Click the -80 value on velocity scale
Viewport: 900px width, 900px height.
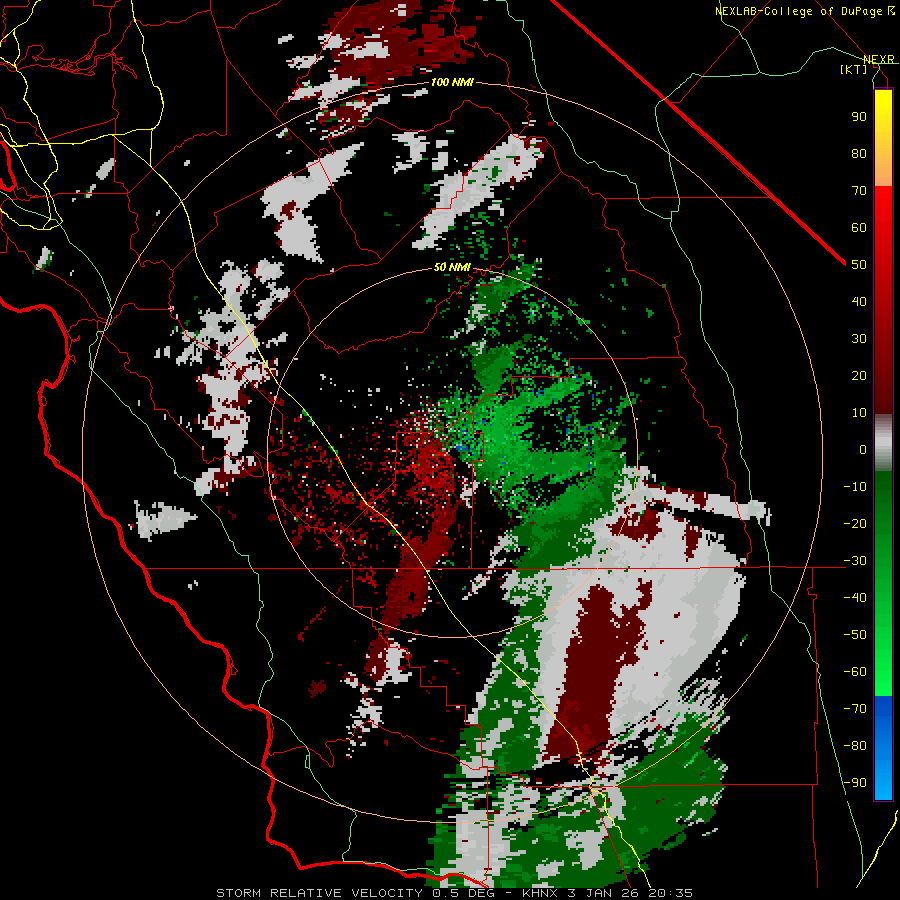[855, 746]
